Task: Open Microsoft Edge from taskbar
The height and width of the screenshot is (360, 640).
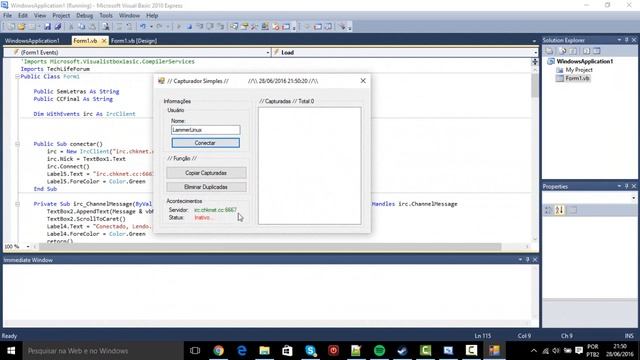Action: click(x=242, y=350)
